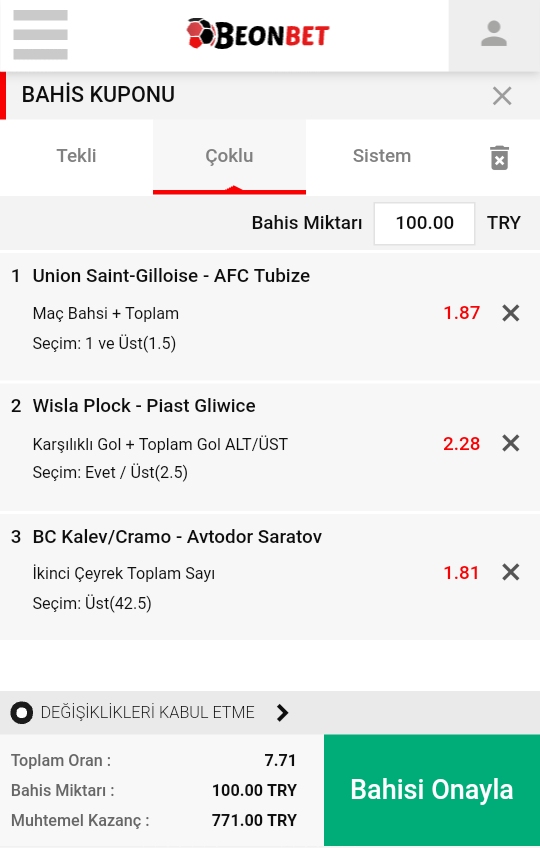Click the 1.81 odds value
540x848 pixels.
point(462,573)
